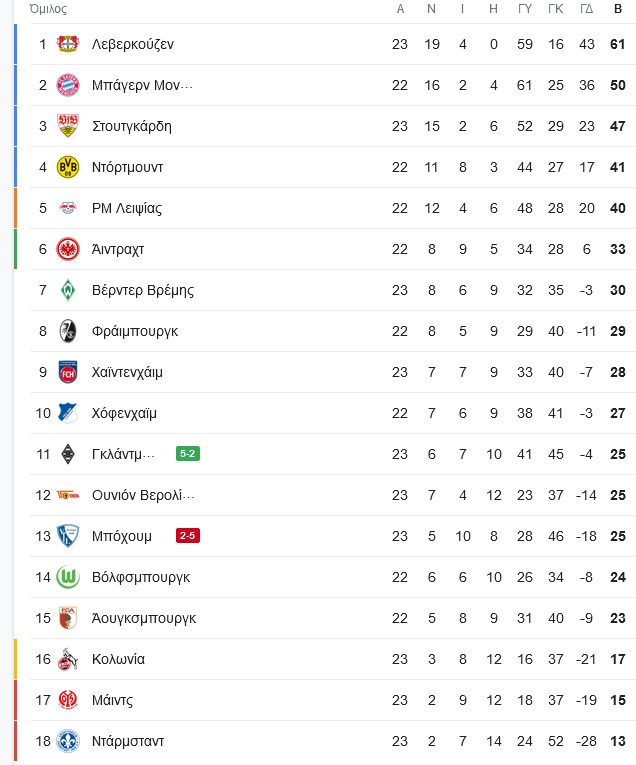Viewport: 636px width, 765px height.
Task: Click the ΓΔ goal difference column header
Action: click(x=586, y=9)
